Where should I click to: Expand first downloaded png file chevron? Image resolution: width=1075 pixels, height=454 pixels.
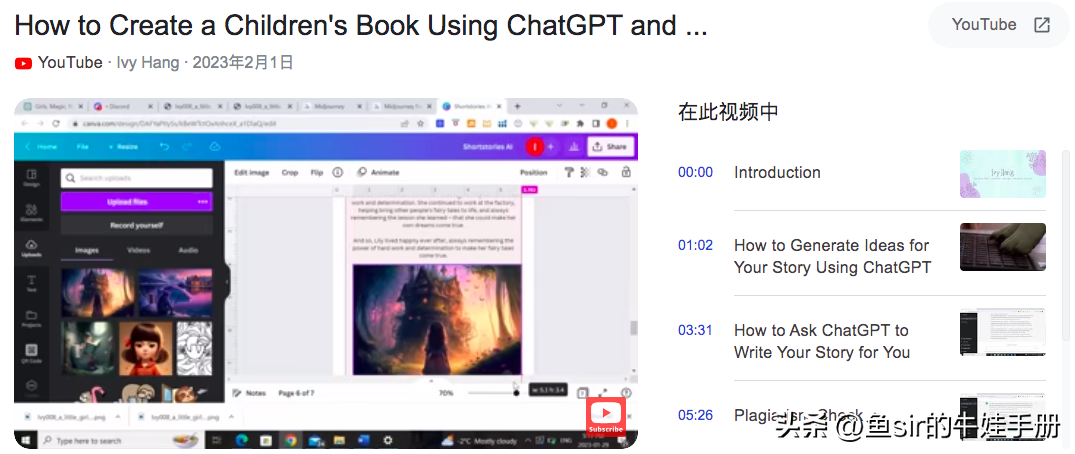(118, 416)
